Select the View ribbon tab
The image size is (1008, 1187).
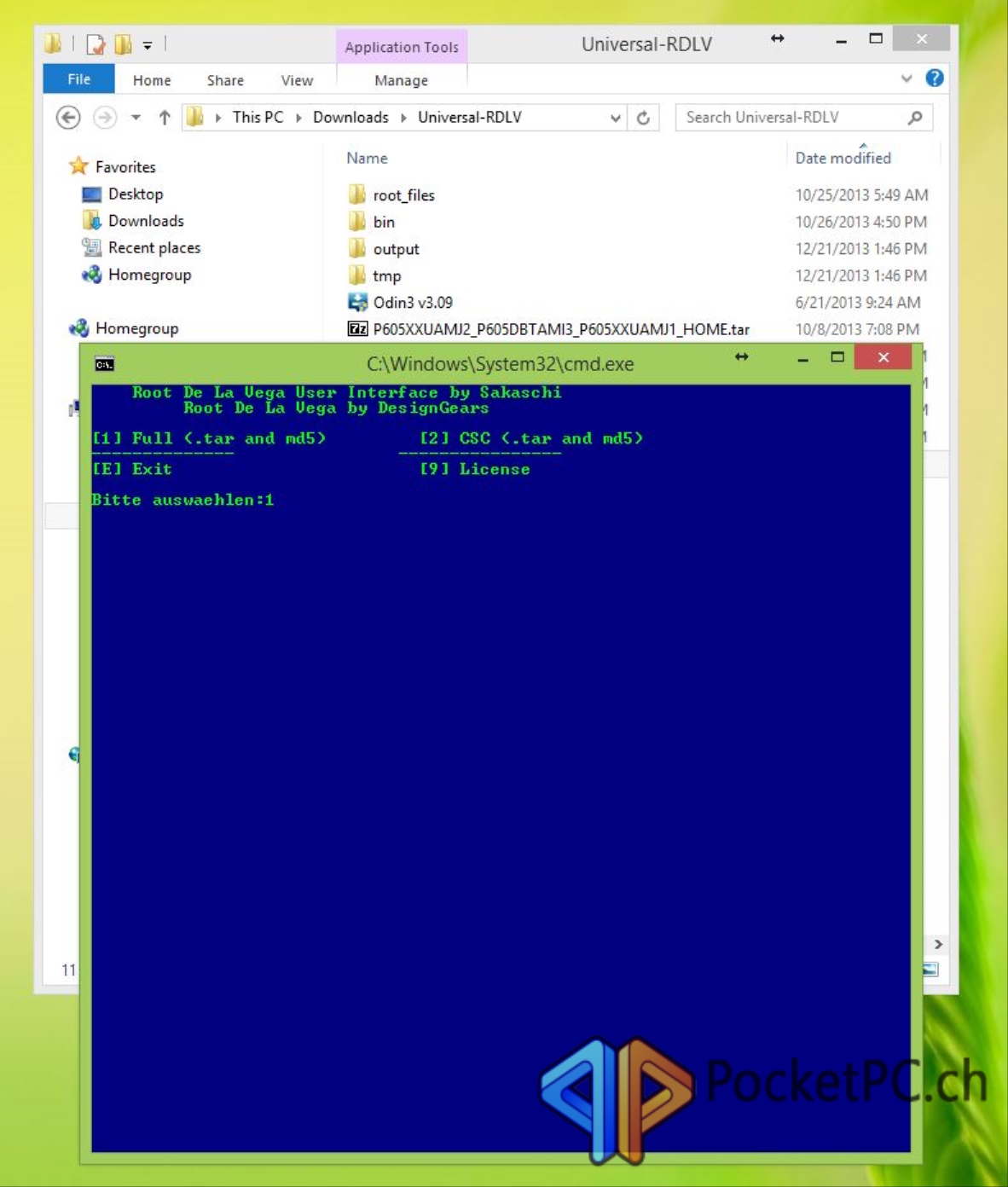pyautogui.click(x=297, y=80)
